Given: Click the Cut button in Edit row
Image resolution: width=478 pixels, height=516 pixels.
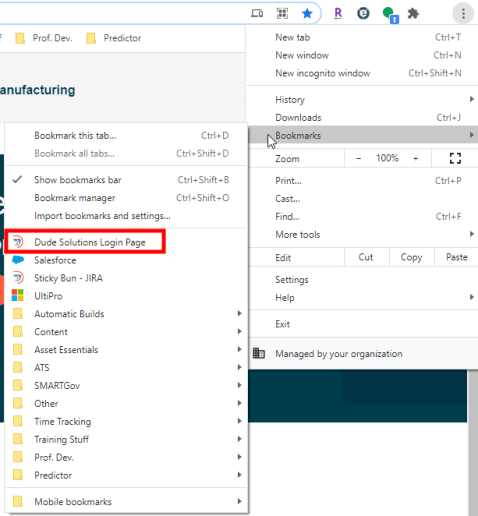Looking at the screenshot, I should [x=366, y=257].
